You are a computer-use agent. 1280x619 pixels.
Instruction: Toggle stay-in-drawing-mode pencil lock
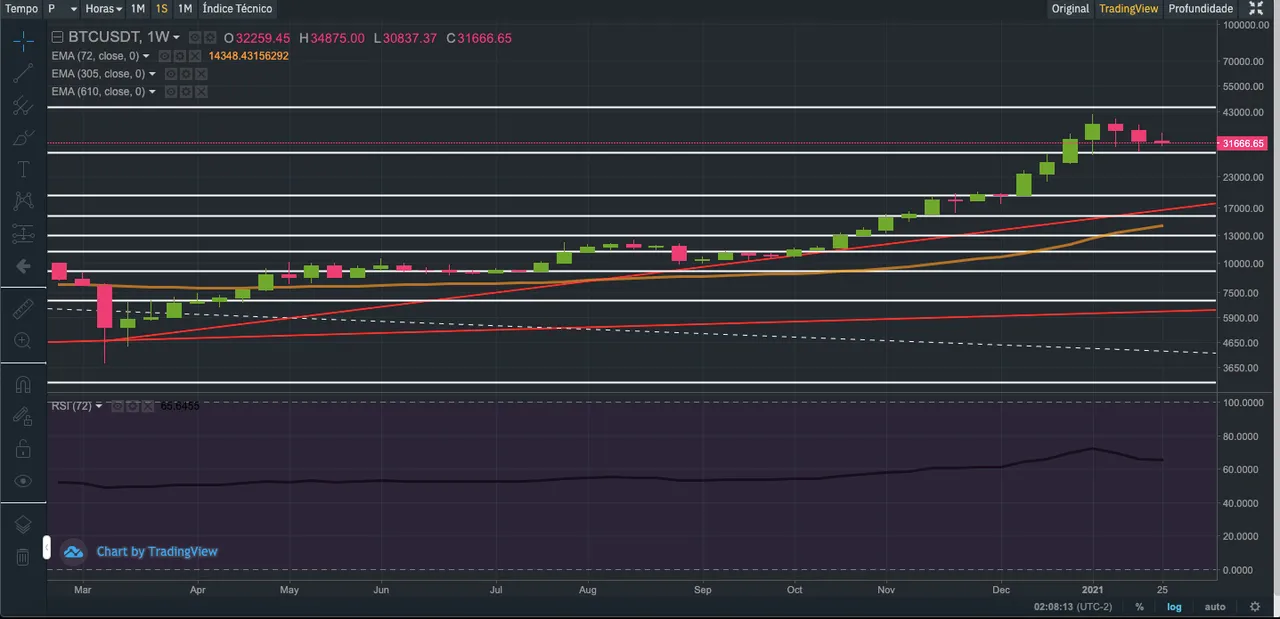tap(23, 417)
